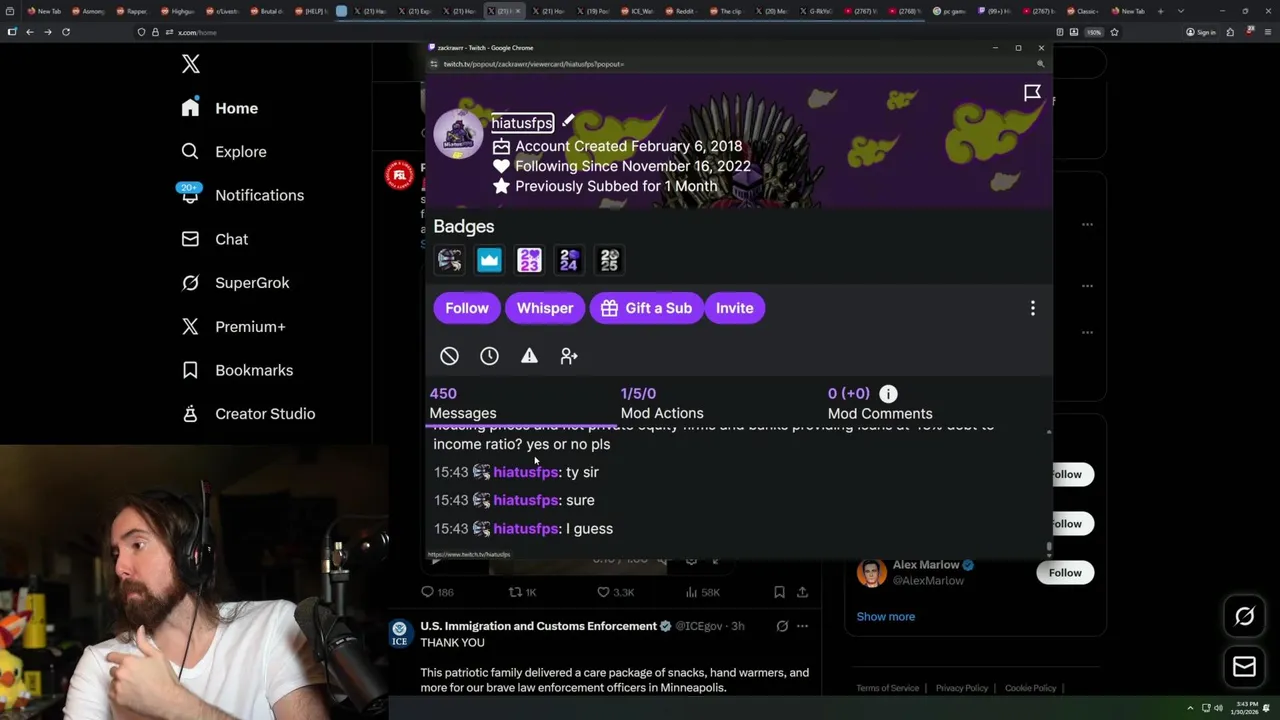Viewport: 1280px width, 720px height.
Task: Click U.S. Immigration and Customs Enforcement name
Action: coord(538,626)
